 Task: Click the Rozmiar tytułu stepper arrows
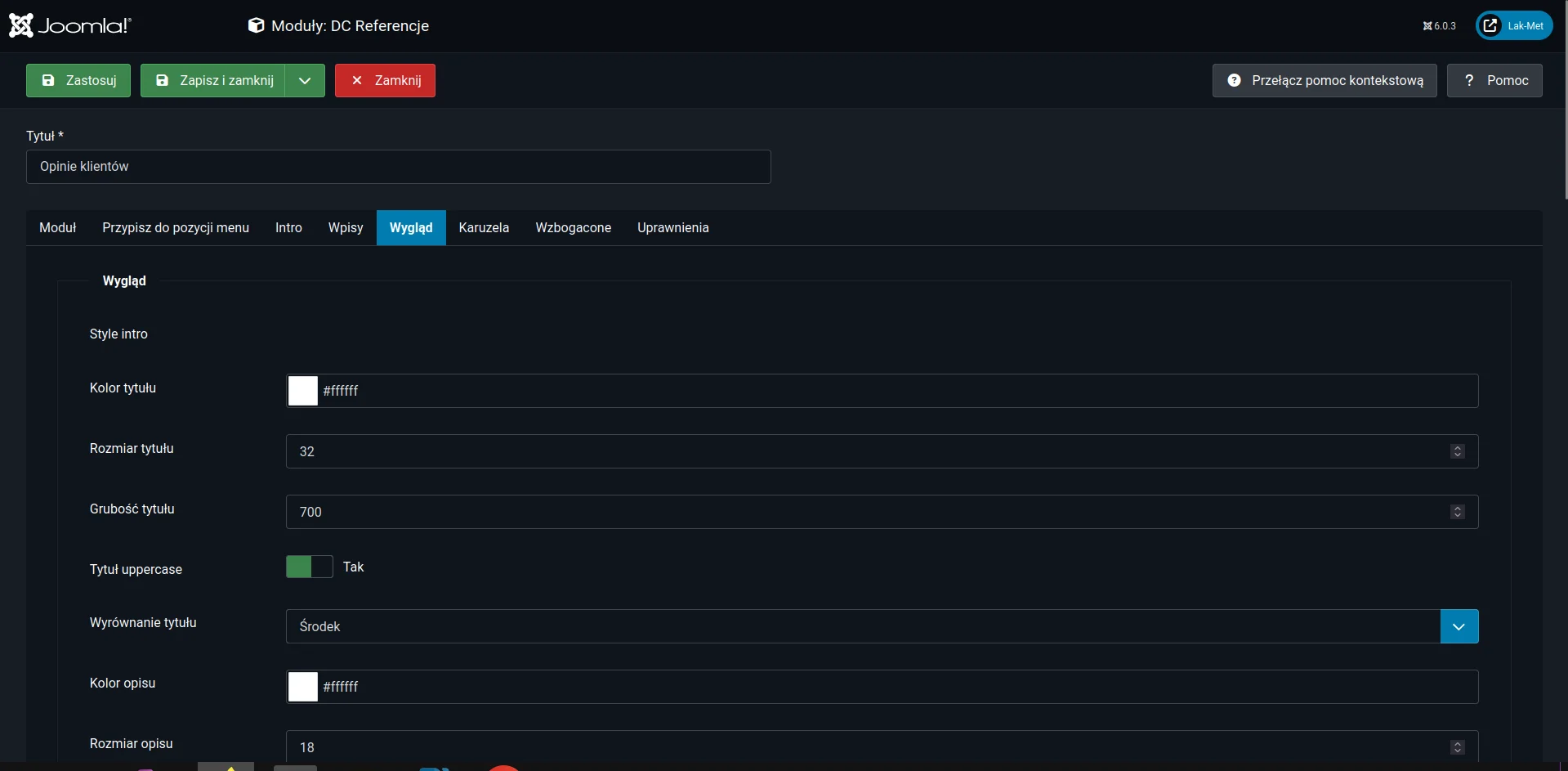pyautogui.click(x=1457, y=451)
